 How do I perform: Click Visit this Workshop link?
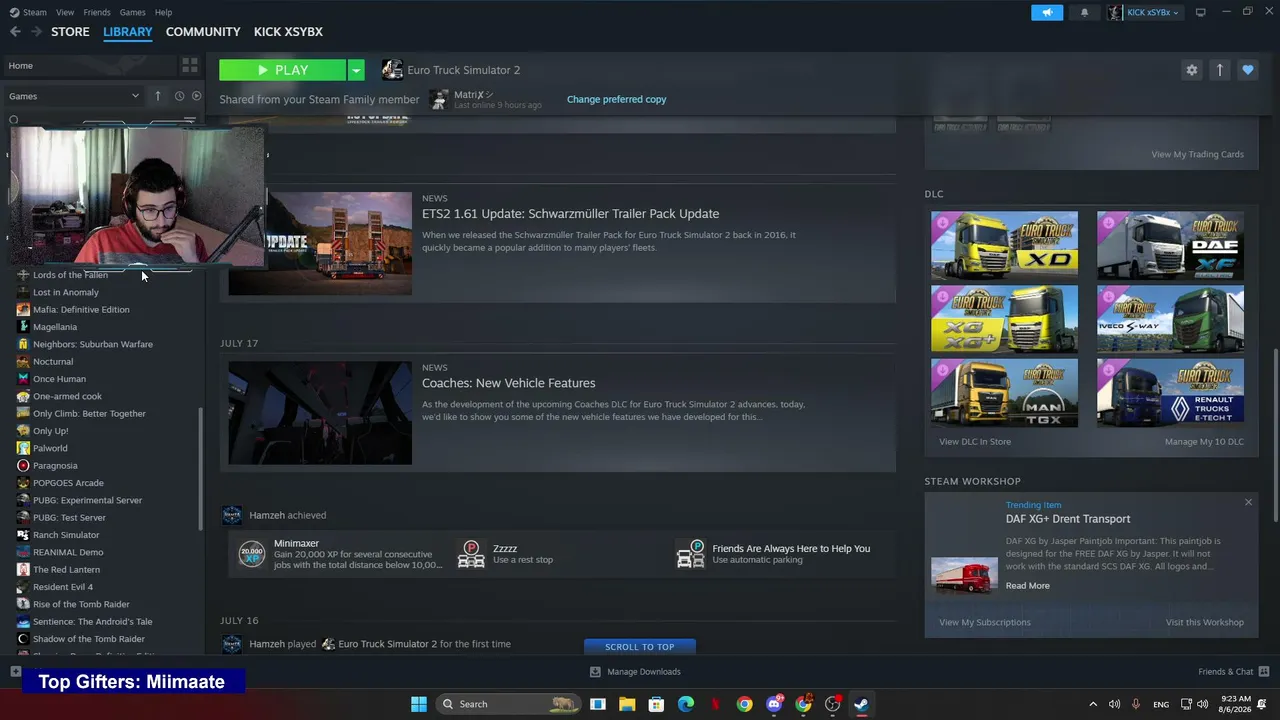(x=1204, y=622)
